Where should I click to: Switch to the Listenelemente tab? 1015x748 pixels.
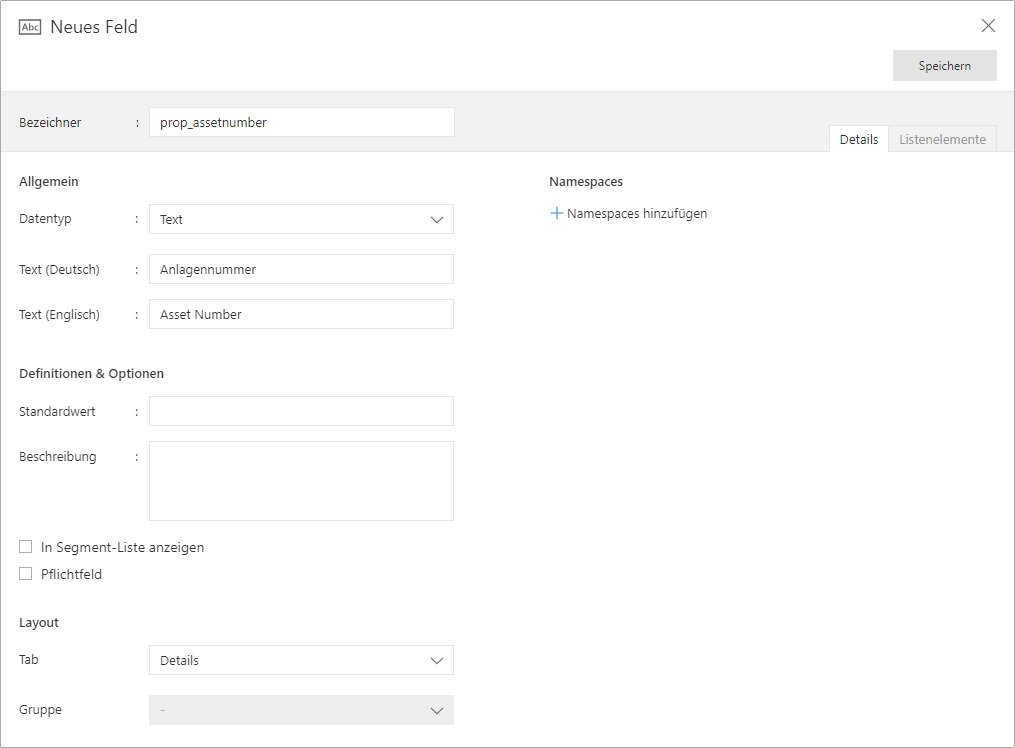pos(942,139)
